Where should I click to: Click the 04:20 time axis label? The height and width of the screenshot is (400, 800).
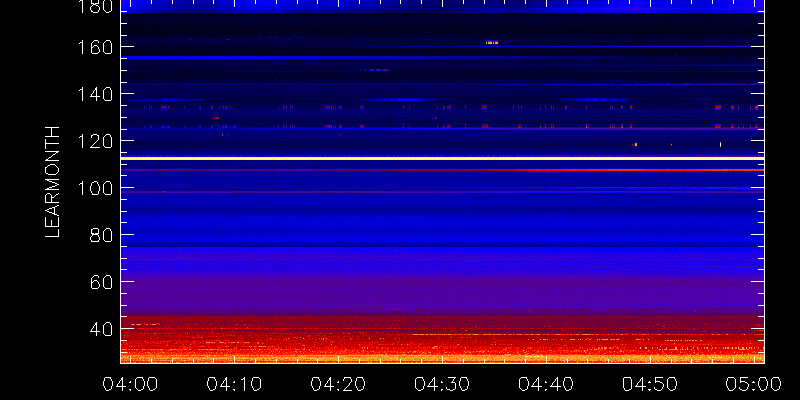338,384
